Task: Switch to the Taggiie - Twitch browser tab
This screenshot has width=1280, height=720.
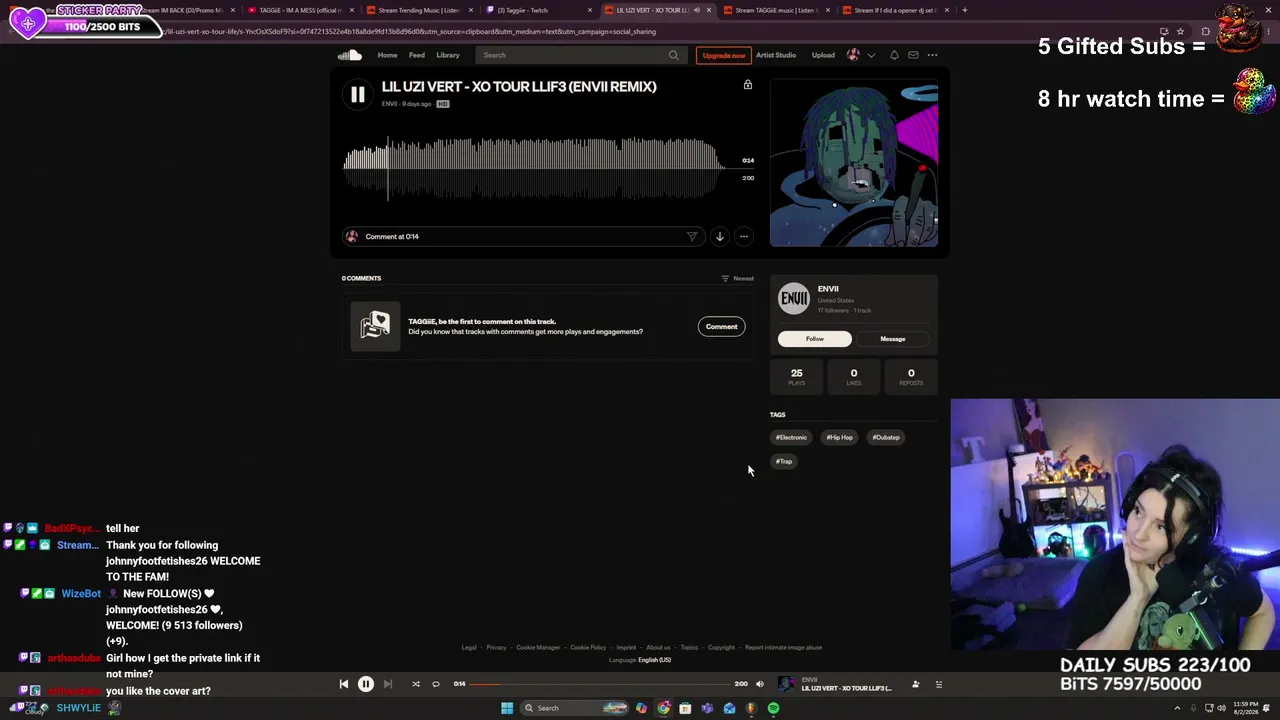Action: [x=538, y=10]
